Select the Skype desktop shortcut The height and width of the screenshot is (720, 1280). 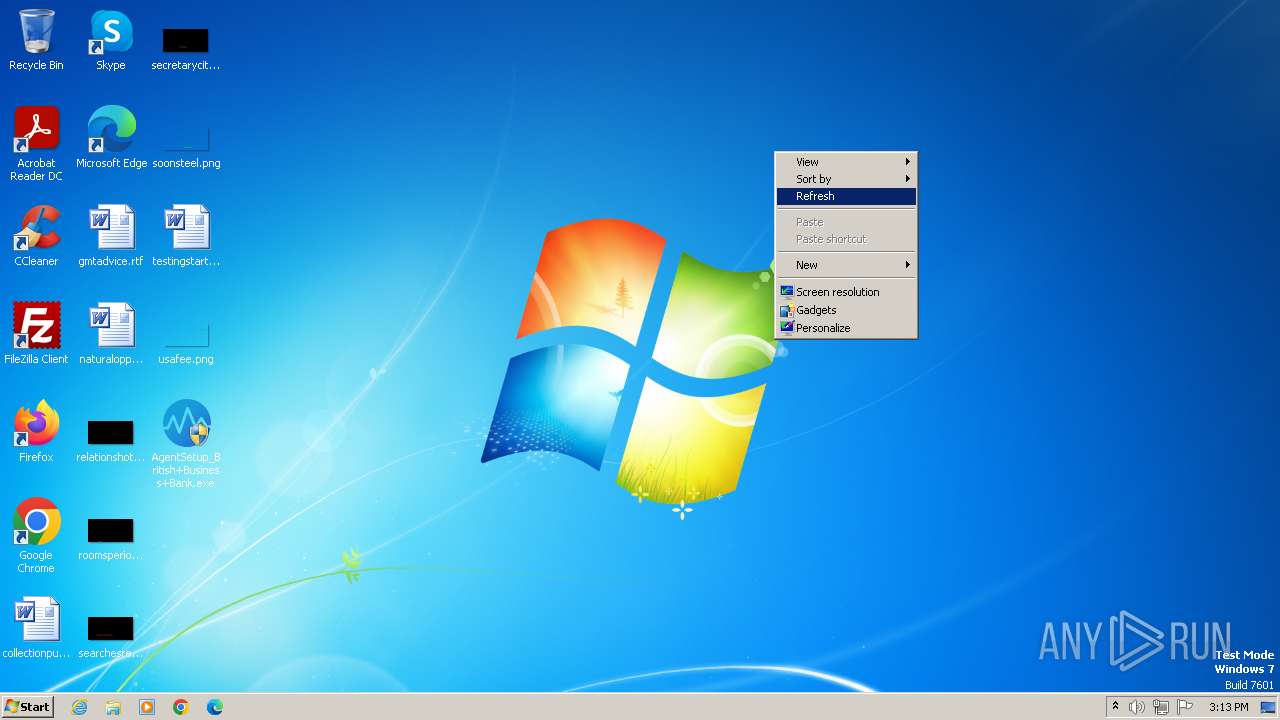(x=111, y=40)
